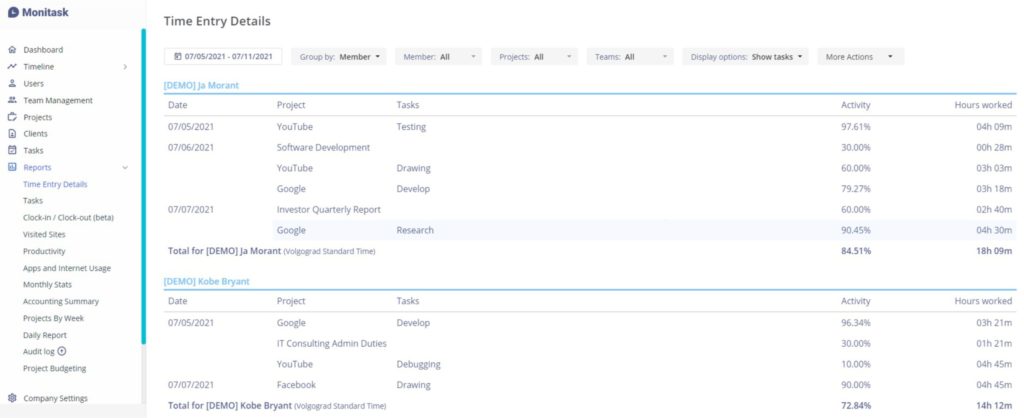The width and height of the screenshot is (1024, 418).
Task: Click the Audit log upgrade circle icon
Action: click(62, 351)
